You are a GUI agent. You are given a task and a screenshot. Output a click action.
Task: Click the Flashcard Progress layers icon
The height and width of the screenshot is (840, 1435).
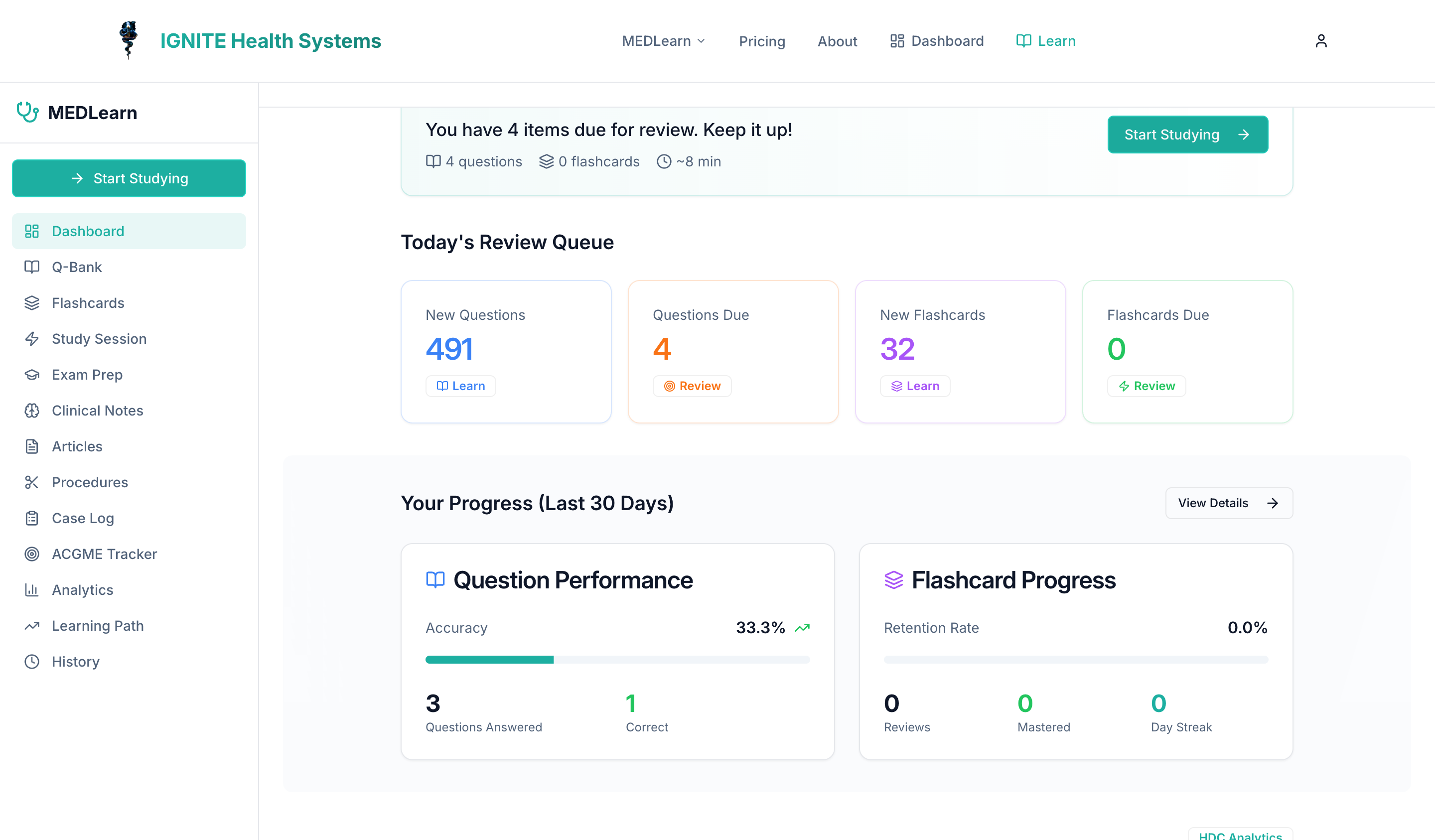[x=894, y=580]
